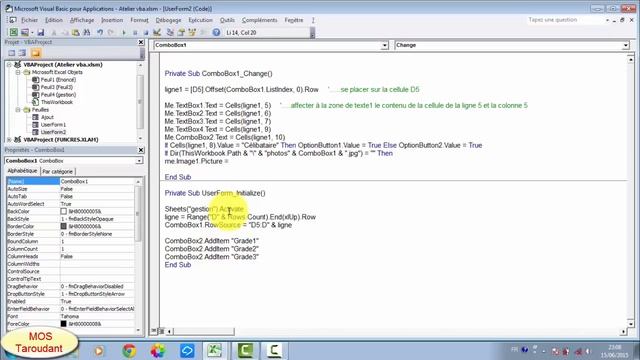This screenshot has height=360, width=640.
Task: Switch to the Alphabétique properties tab
Action: click(22, 171)
